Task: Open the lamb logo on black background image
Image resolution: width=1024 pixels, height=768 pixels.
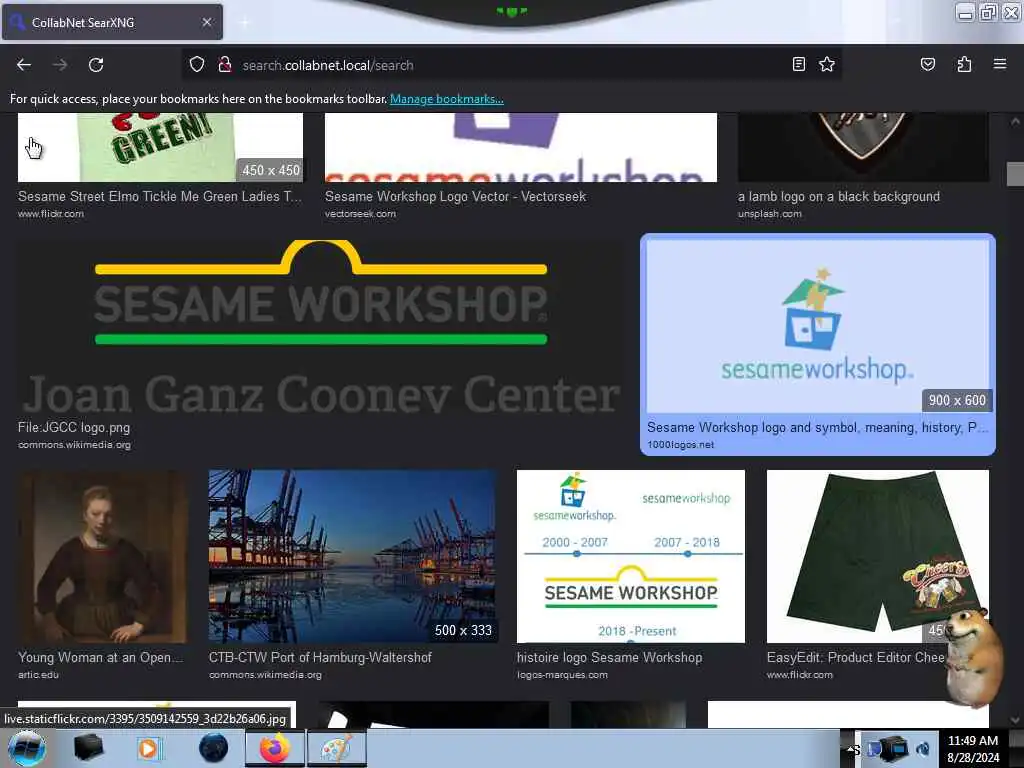Action: coord(863,147)
